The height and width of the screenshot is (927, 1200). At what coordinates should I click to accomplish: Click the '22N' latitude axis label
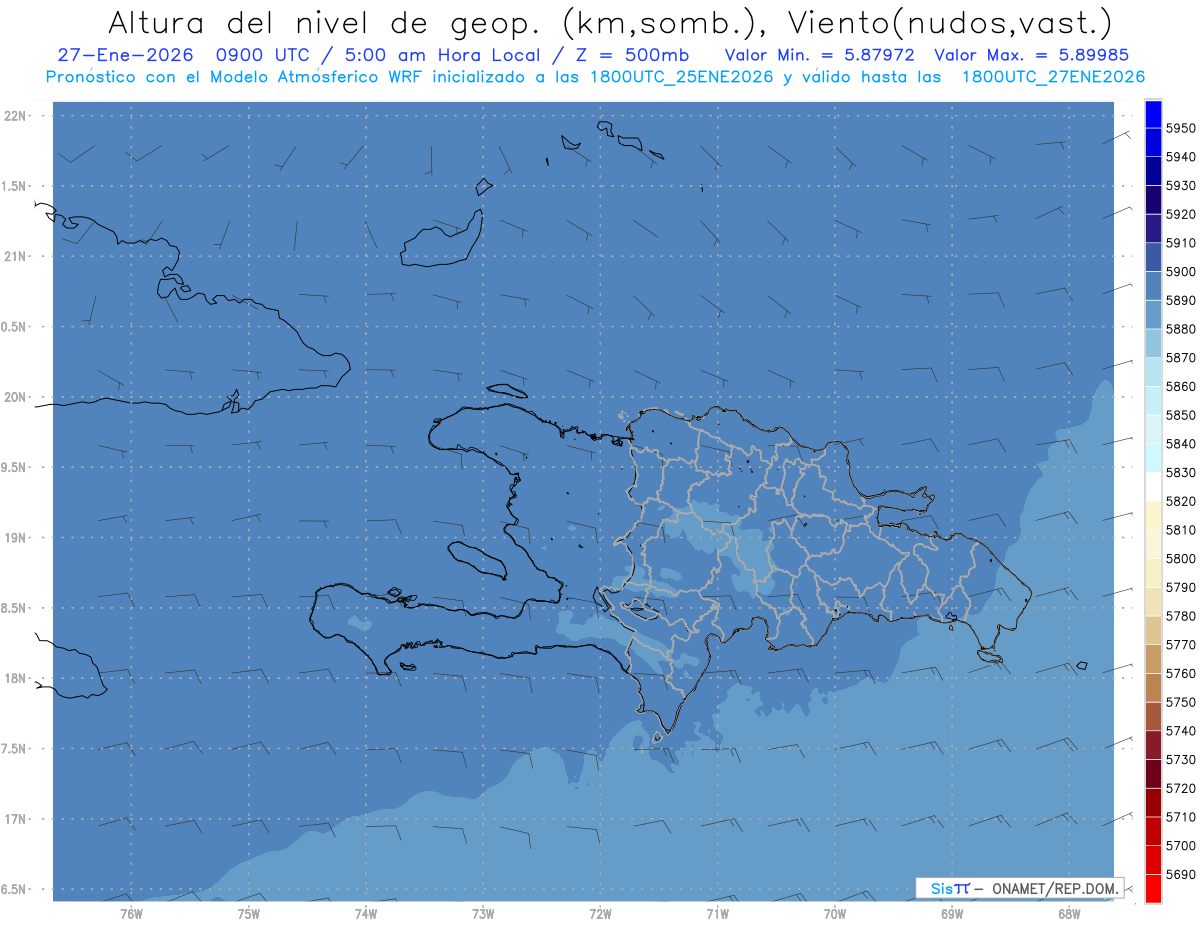tap(17, 116)
